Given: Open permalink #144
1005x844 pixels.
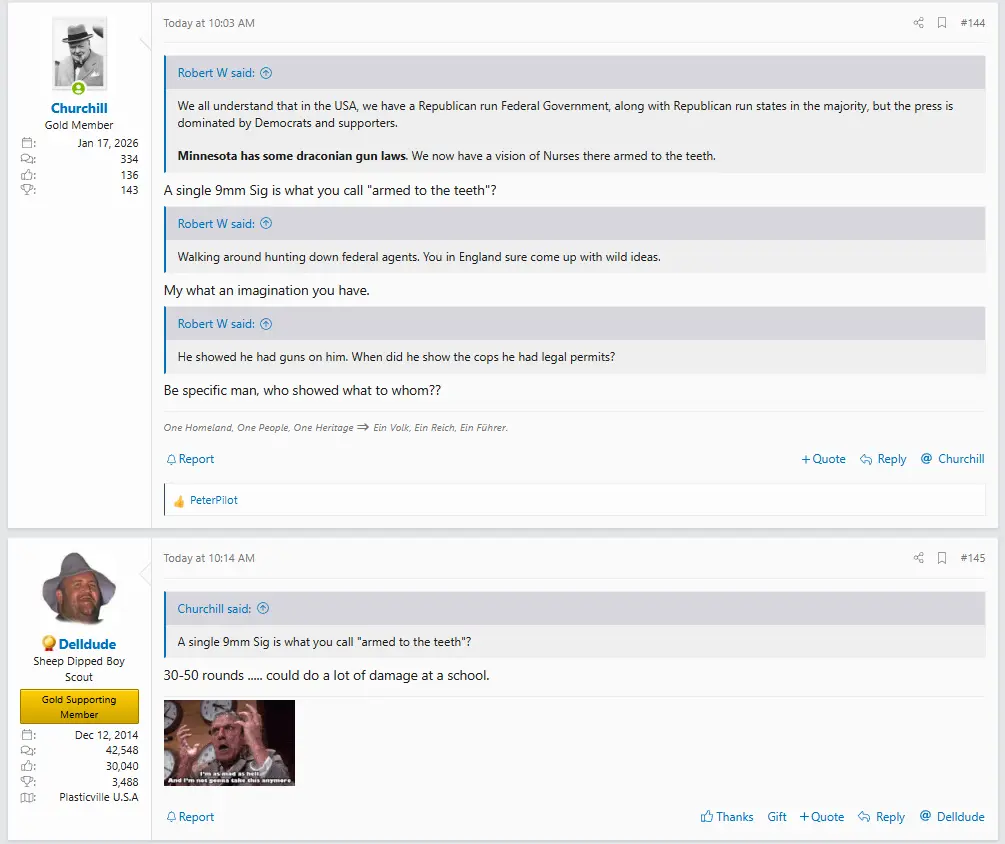Looking at the screenshot, I should click(972, 23).
